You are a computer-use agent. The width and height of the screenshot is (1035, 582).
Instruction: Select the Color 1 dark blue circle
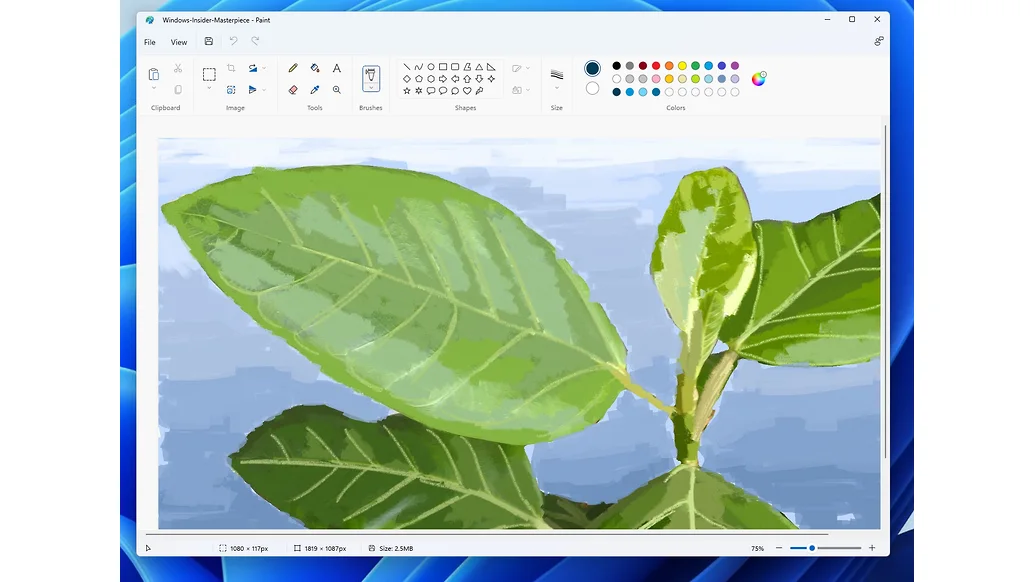pos(592,68)
